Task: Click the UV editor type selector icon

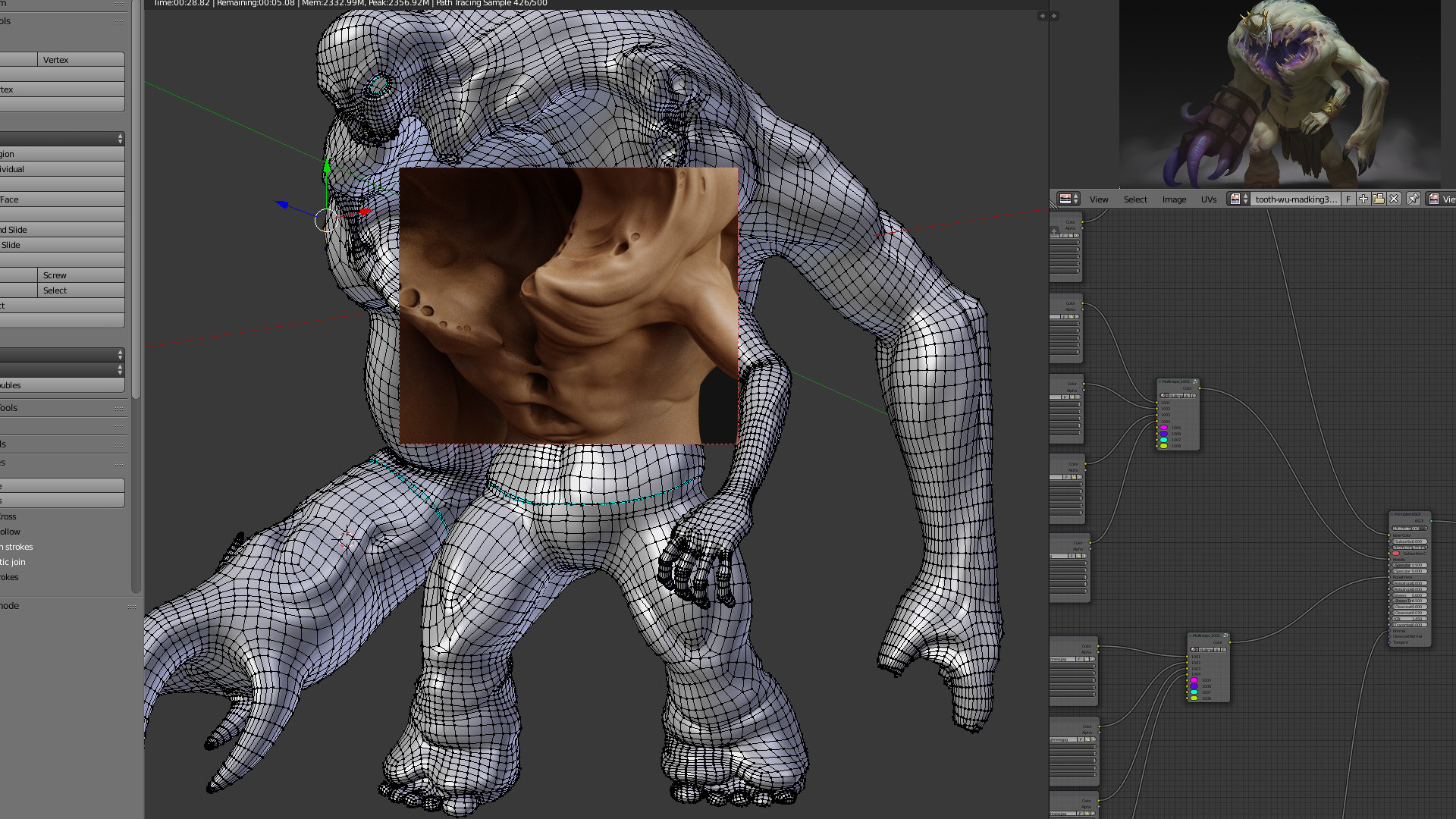Action: [1068, 199]
